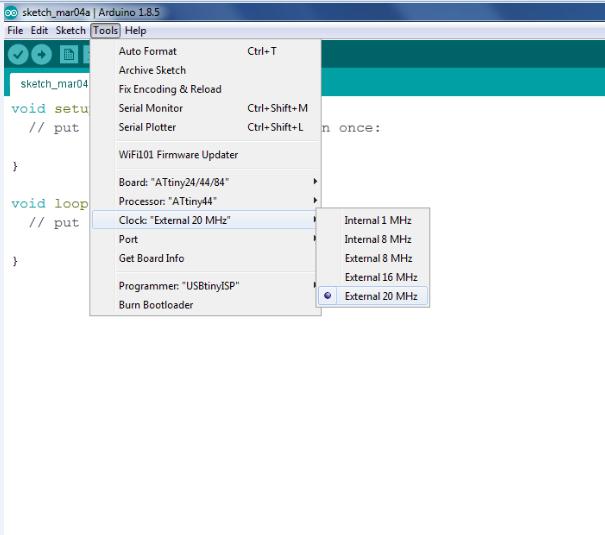Expand the Programmer "USBtinyISP" submenu
The height and width of the screenshot is (535, 605).
[x=206, y=286]
